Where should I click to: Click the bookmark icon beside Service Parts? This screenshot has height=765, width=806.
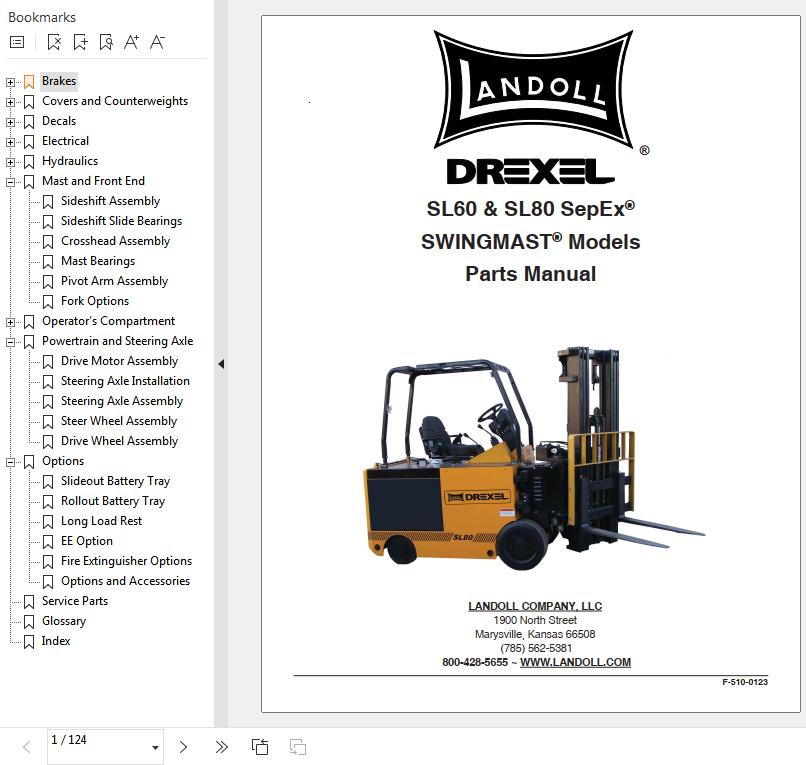29,602
